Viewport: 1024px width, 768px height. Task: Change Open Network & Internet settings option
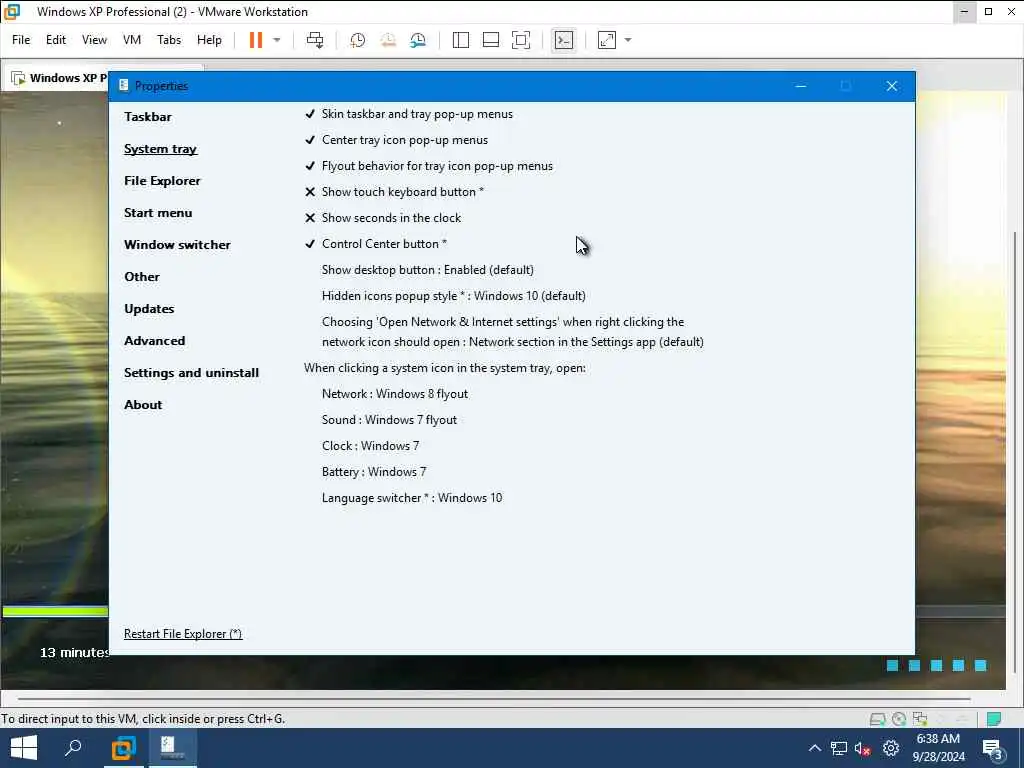point(513,332)
